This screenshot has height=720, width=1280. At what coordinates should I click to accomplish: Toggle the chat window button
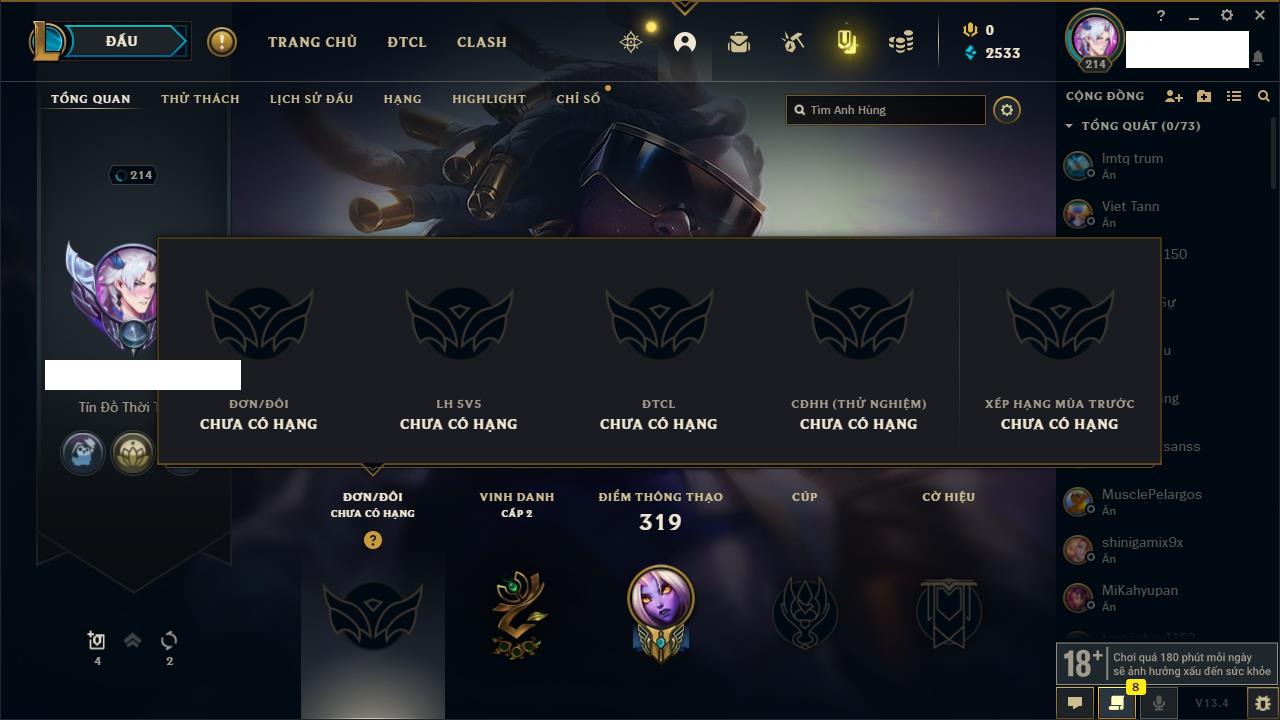click(x=1075, y=703)
